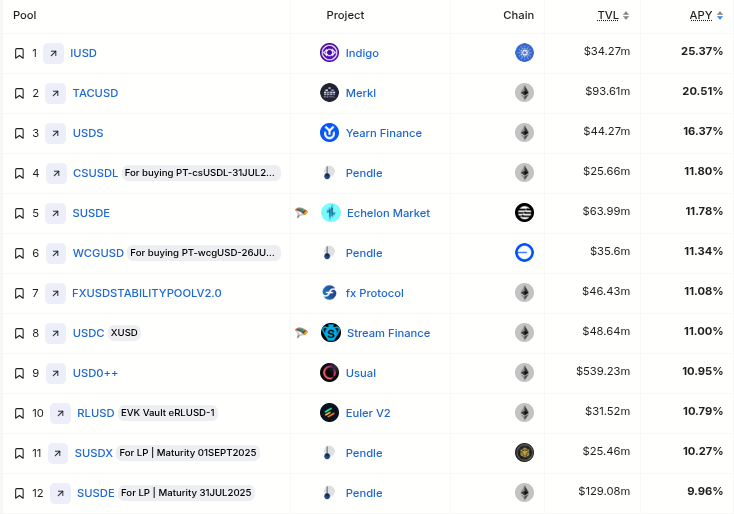Bookmark SUSDE row 12 pool

(x=19, y=493)
